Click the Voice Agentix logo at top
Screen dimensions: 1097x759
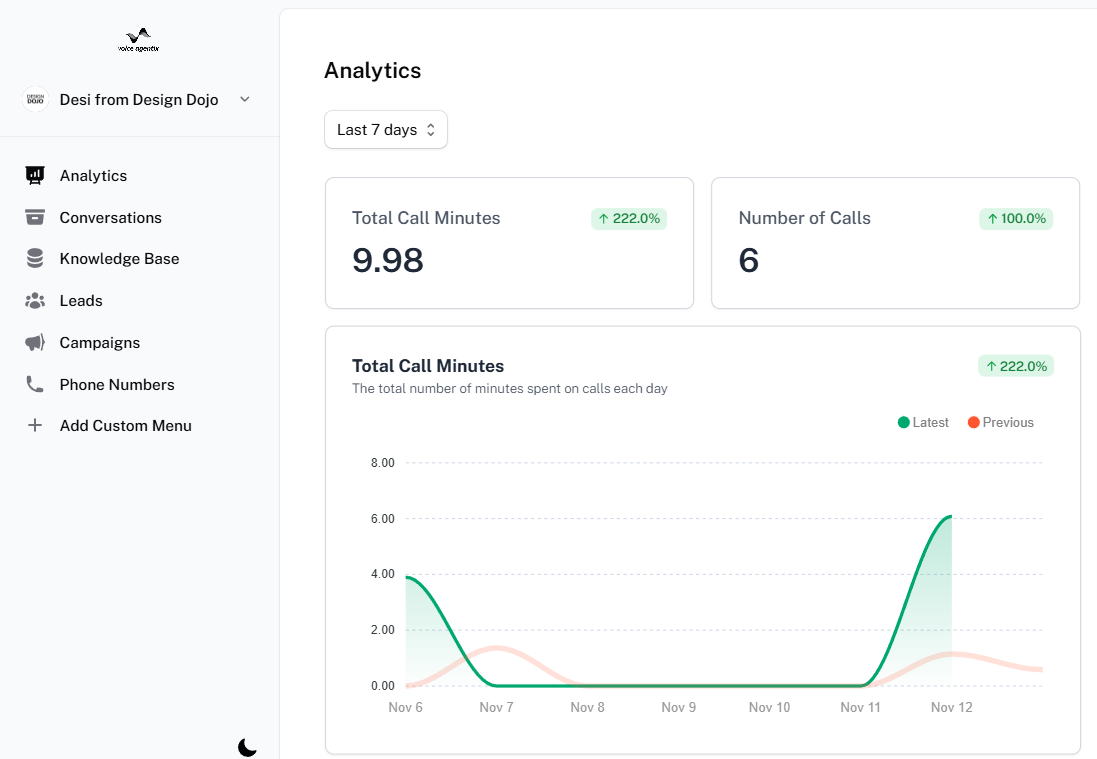coord(138,40)
